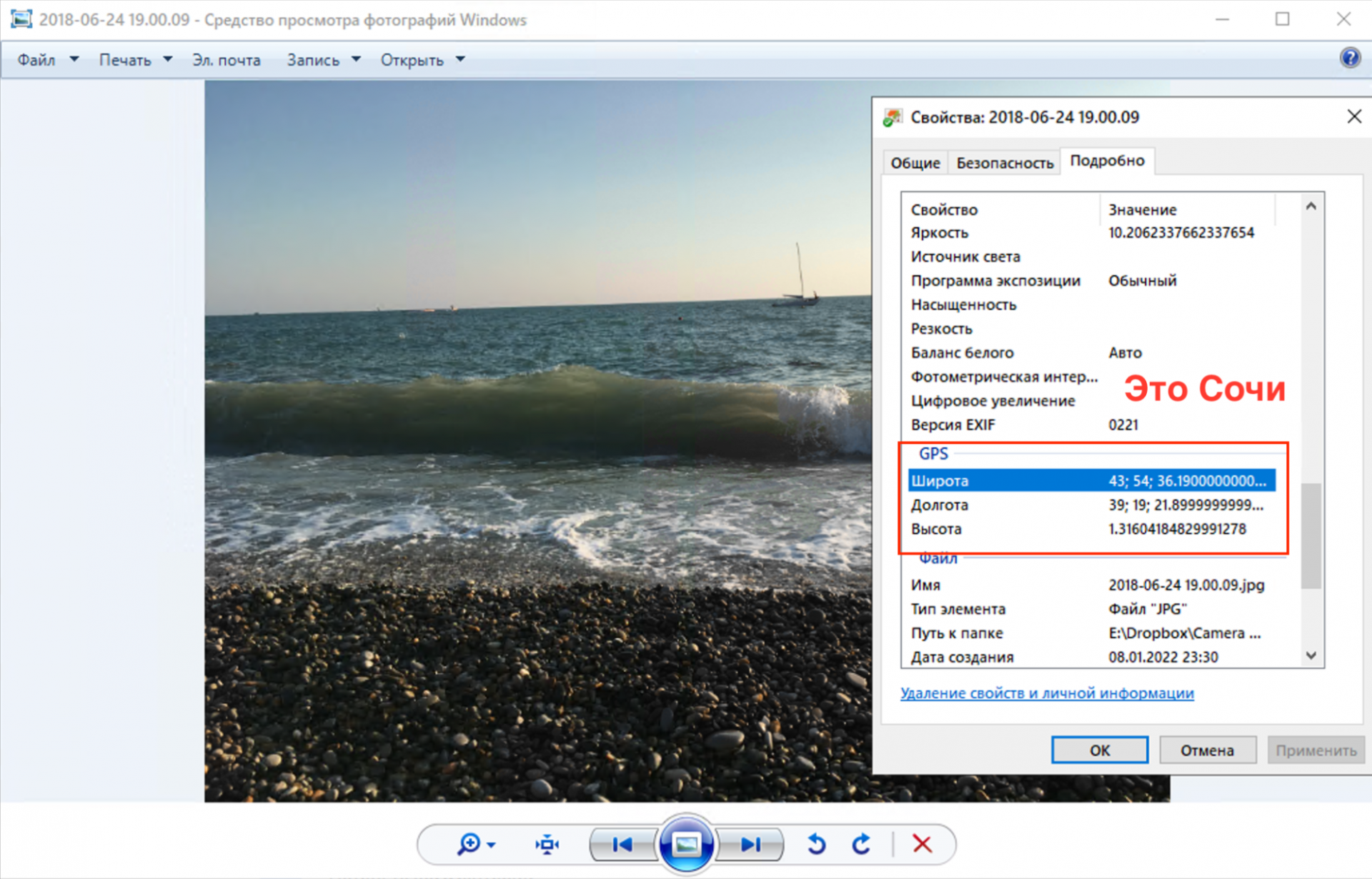Rotate the photo clockwise
The image size is (1372, 879).
[x=862, y=845]
